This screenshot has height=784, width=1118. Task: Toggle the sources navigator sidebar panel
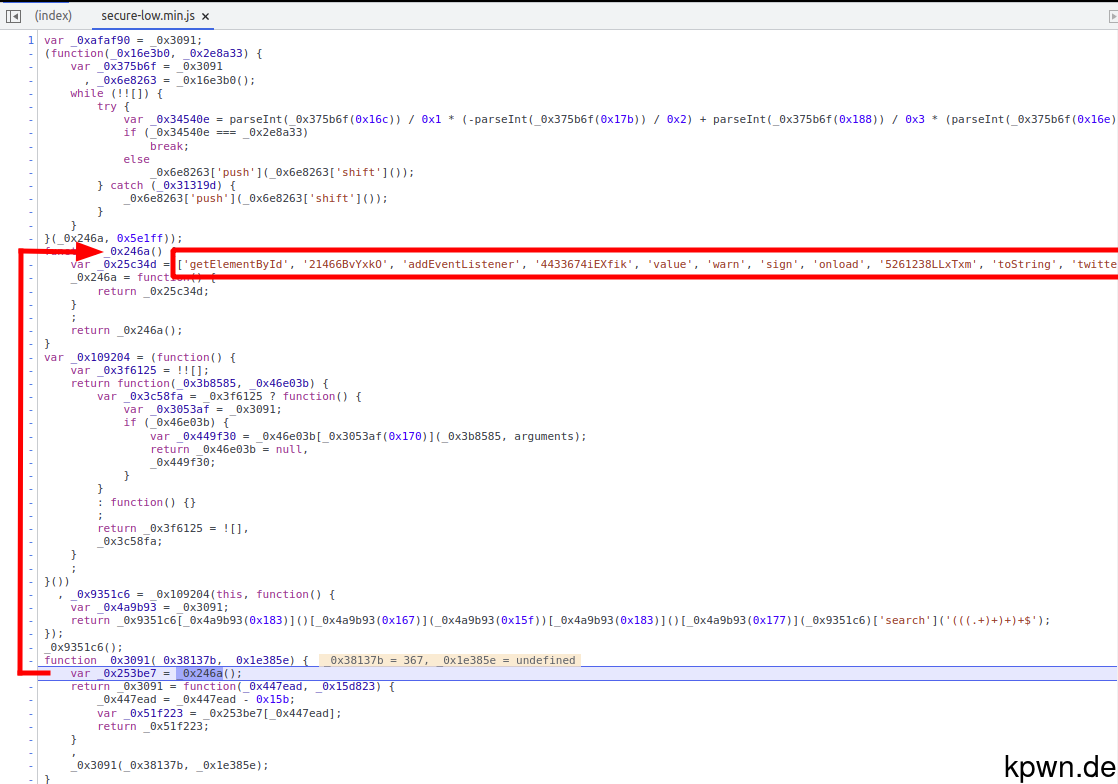pyautogui.click(x=12, y=15)
